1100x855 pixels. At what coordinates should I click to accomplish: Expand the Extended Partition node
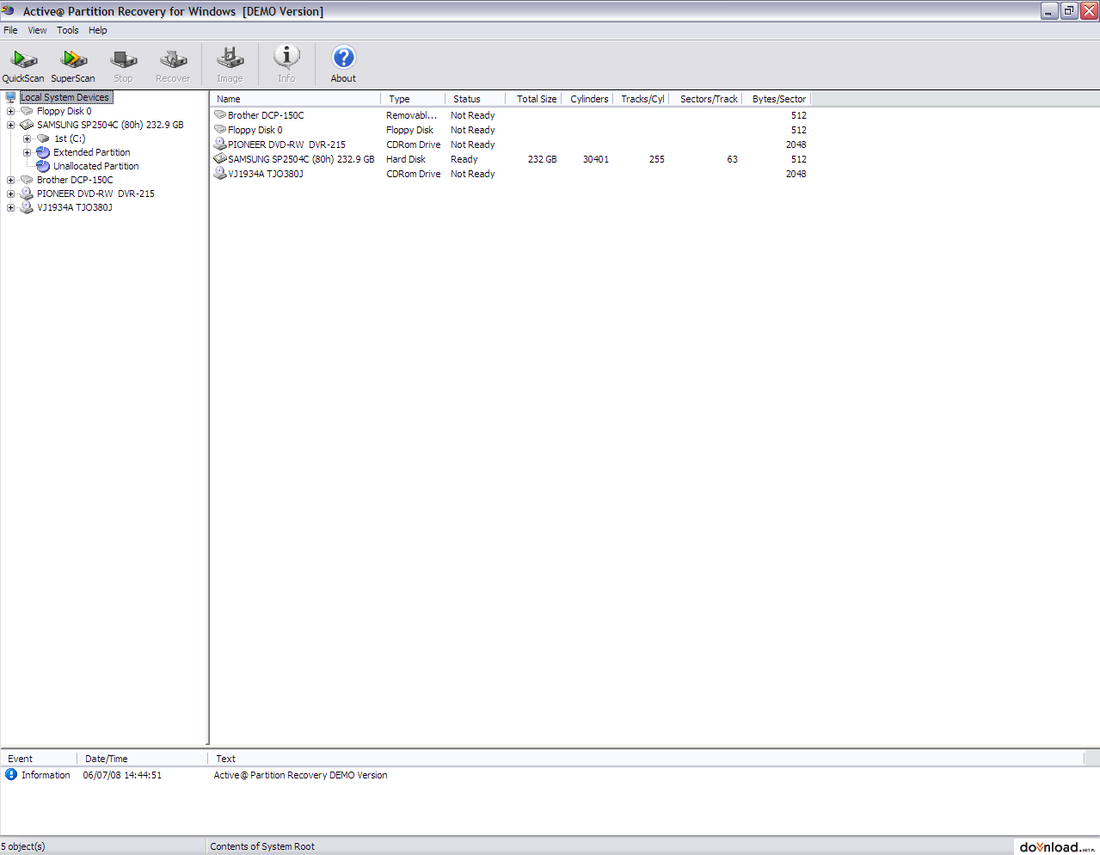pos(27,152)
